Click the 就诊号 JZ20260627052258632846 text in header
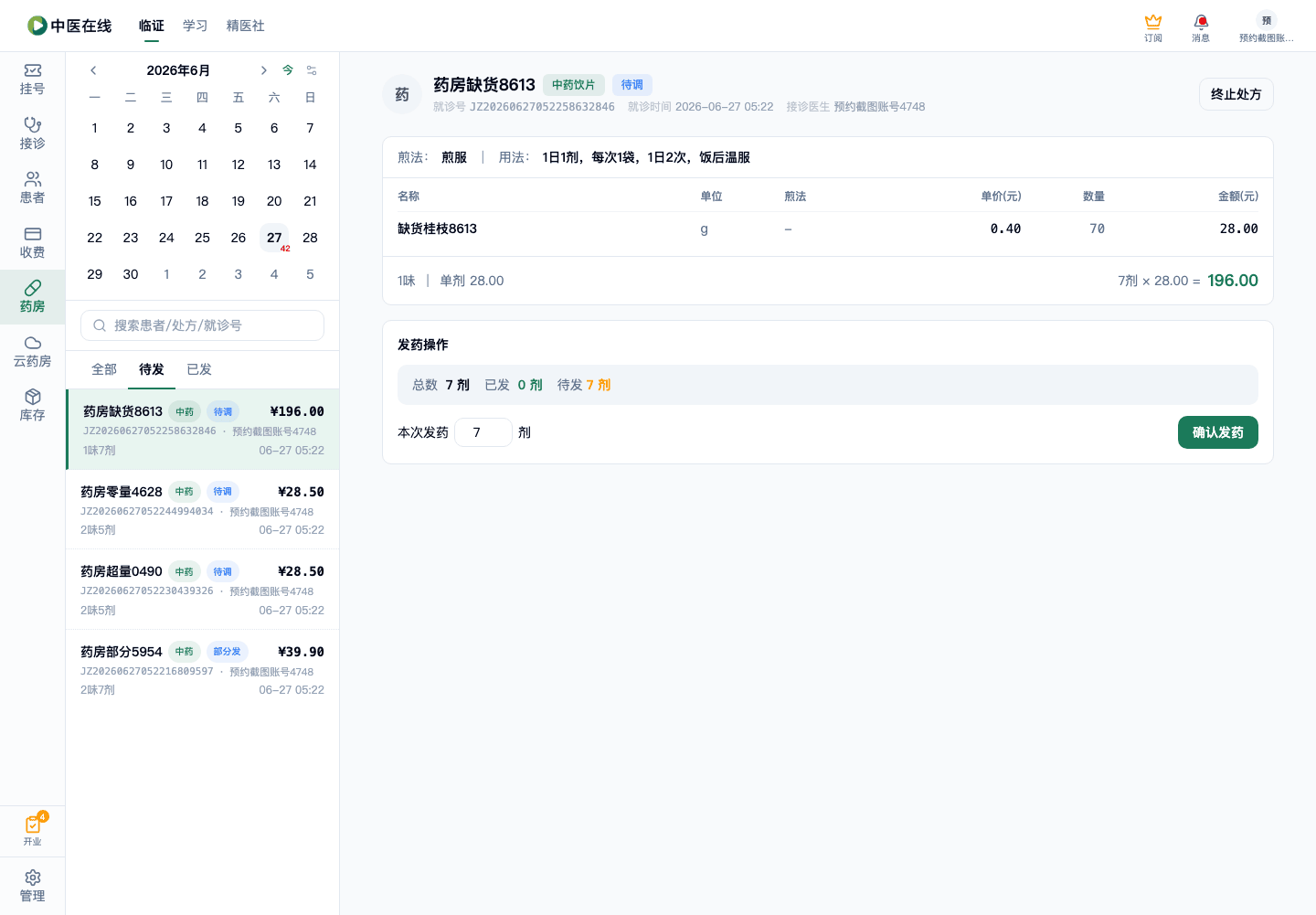The image size is (1316, 915). (x=524, y=107)
